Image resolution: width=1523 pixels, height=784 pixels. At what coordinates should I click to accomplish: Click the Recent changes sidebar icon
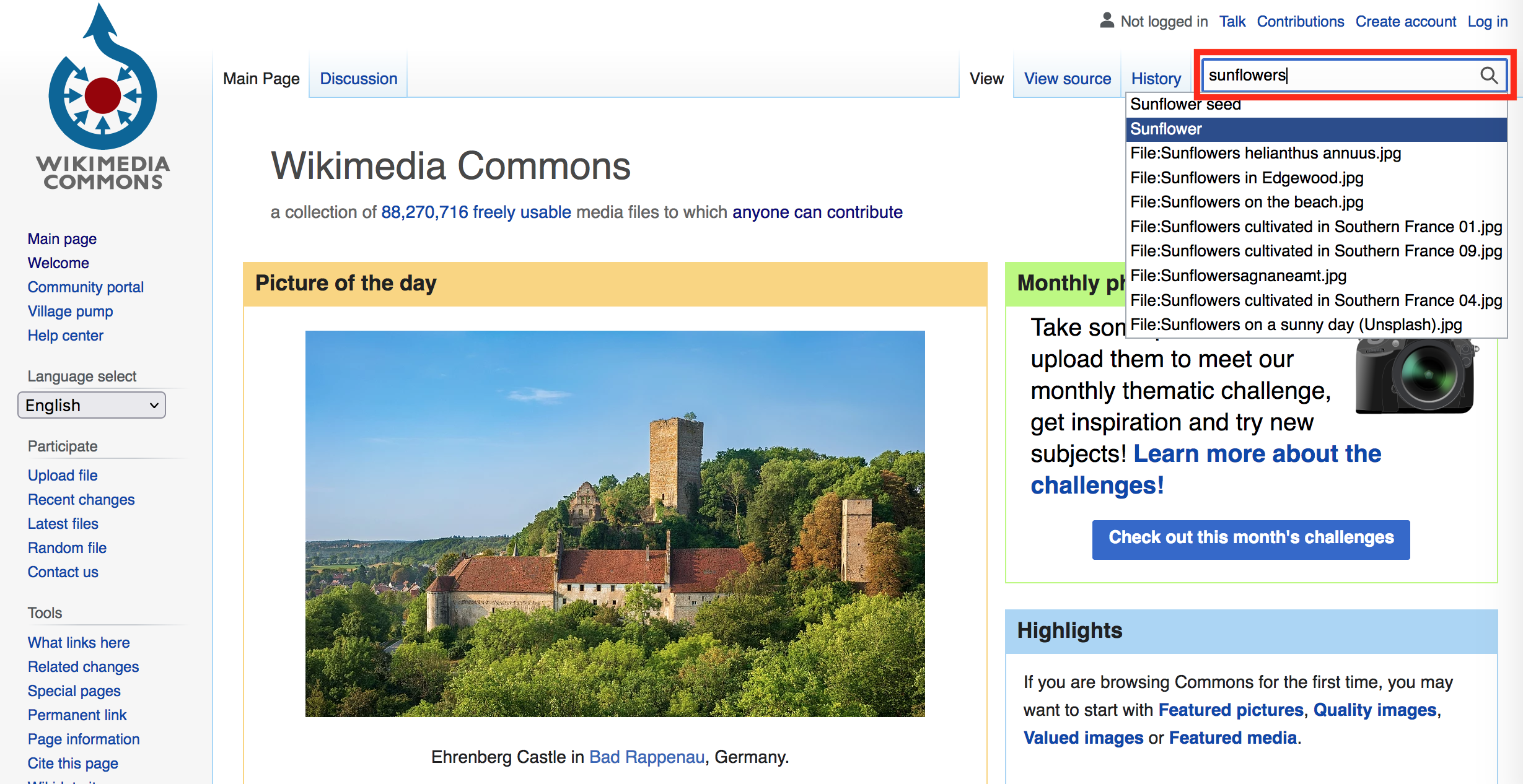point(81,499)
